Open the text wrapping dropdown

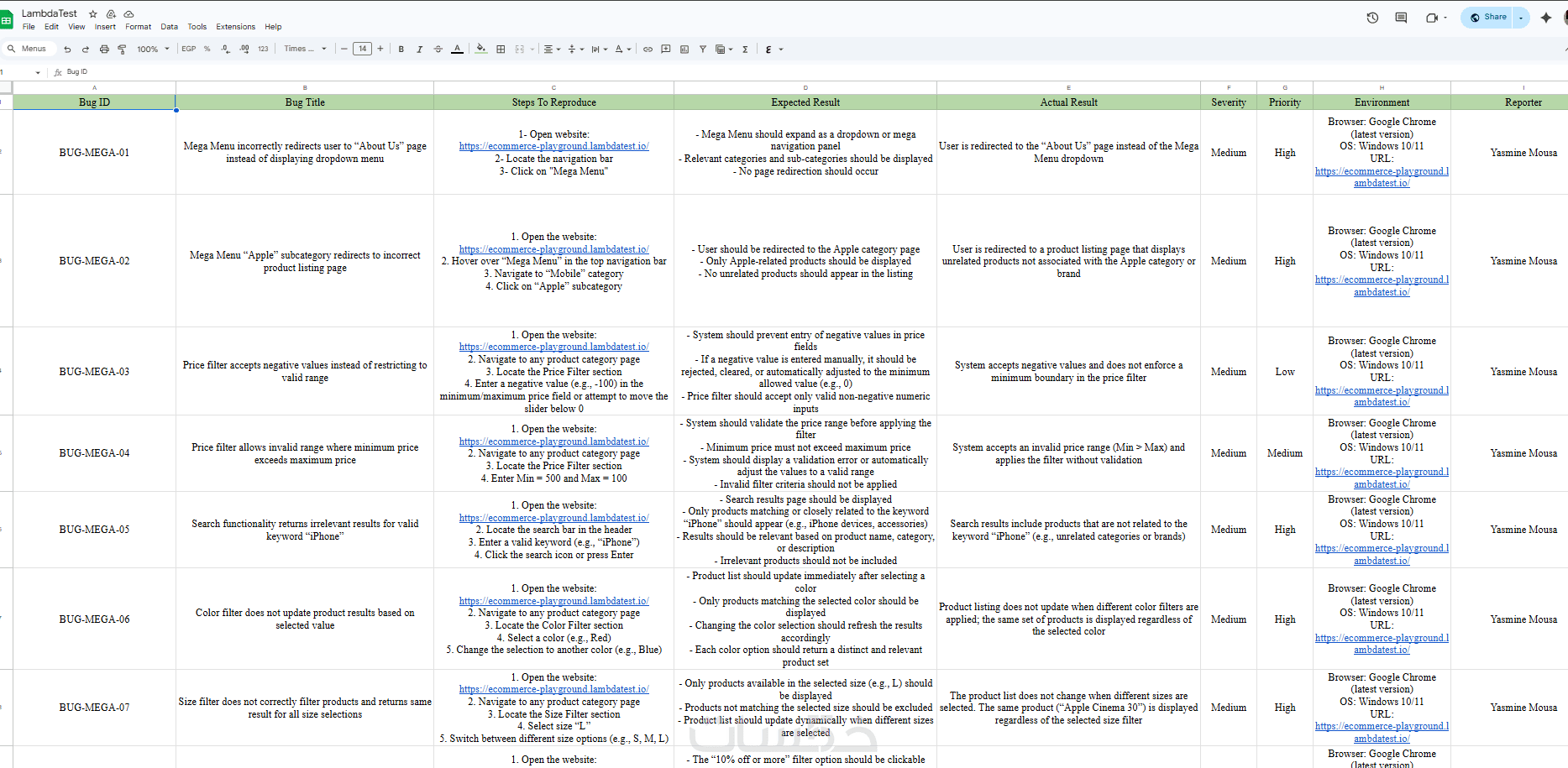599,50
